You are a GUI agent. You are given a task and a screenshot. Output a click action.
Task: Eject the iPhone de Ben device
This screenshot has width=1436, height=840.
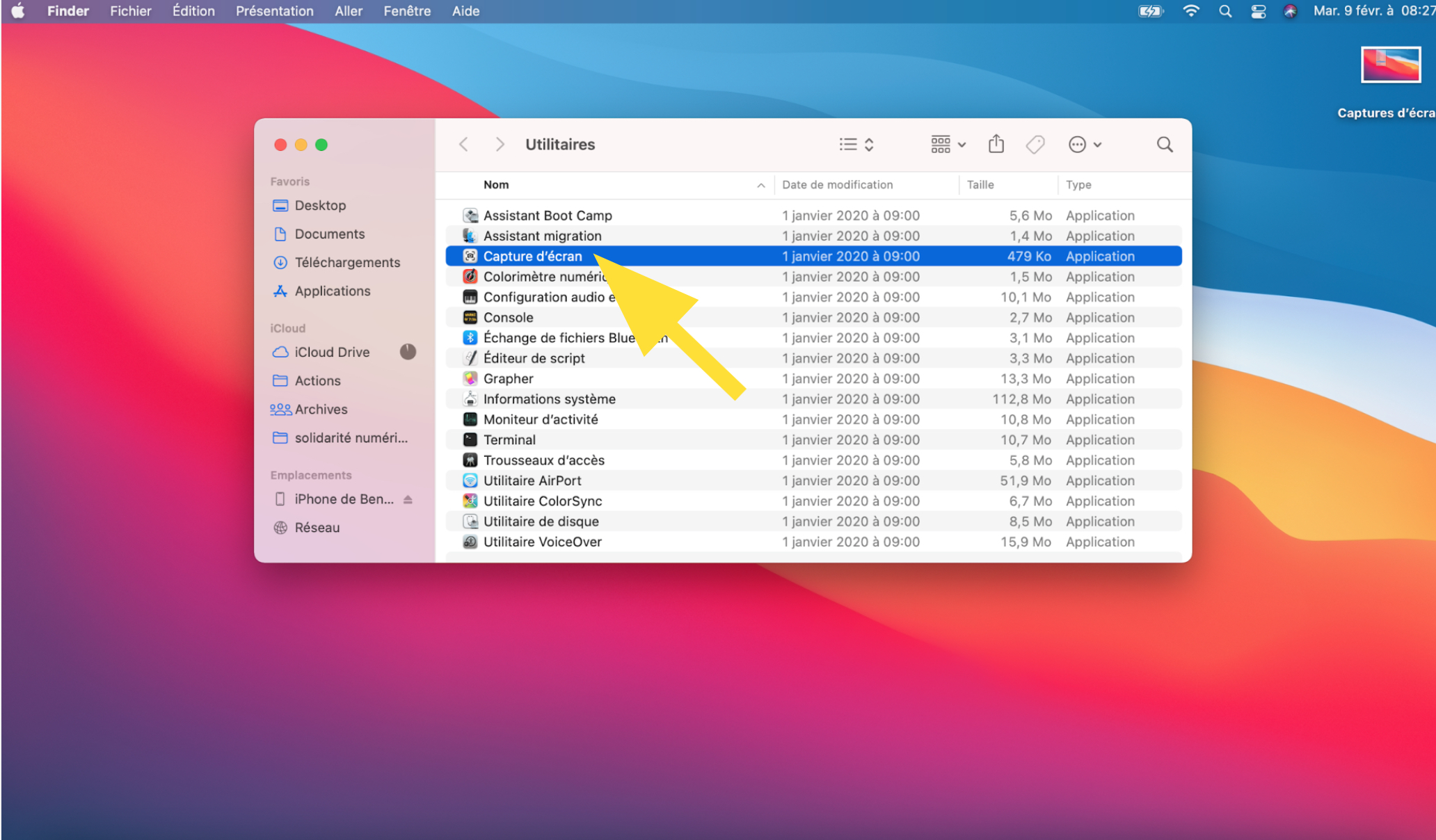408,499
